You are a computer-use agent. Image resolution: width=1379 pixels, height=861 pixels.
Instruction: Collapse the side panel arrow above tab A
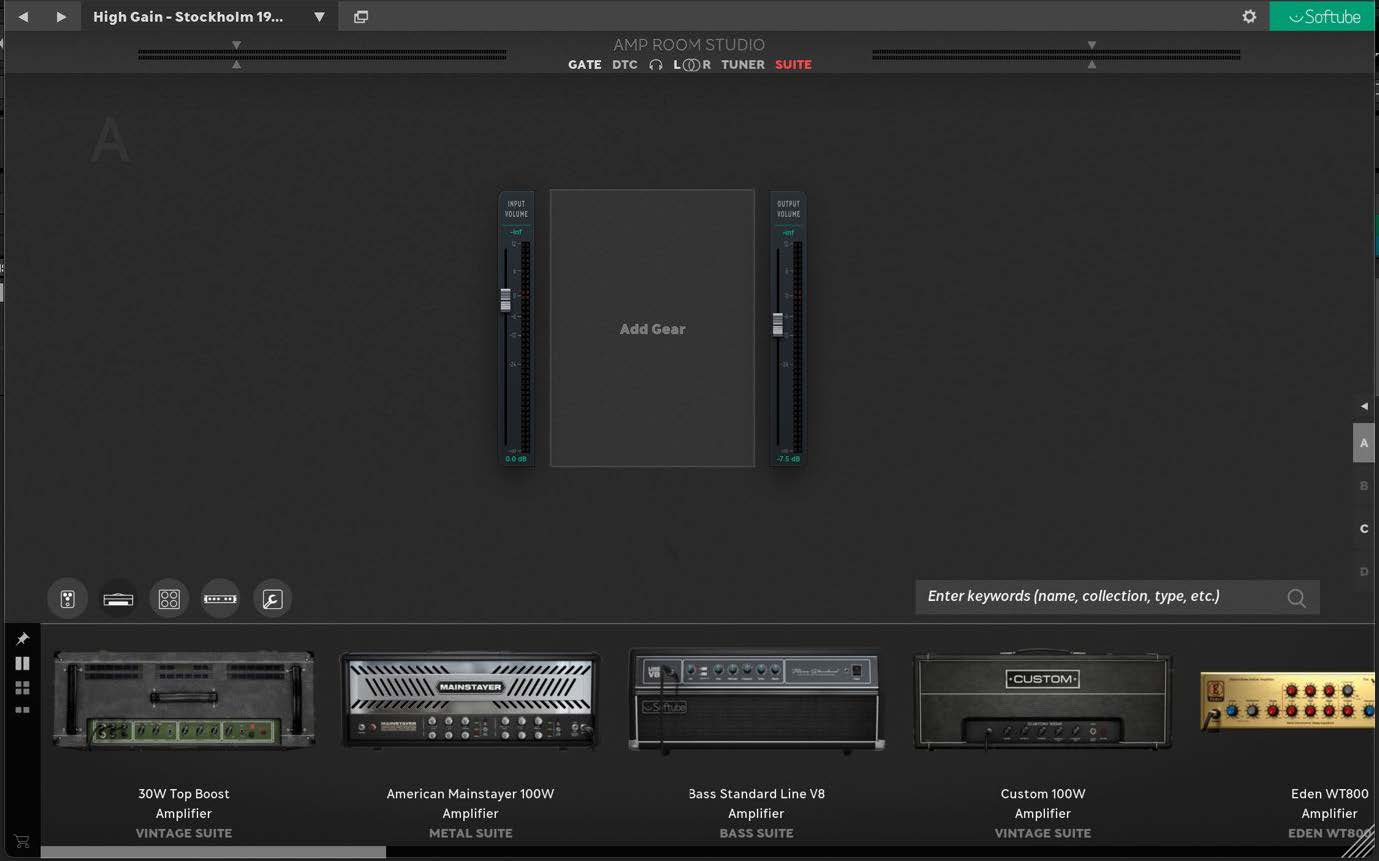[x=1364, y=406]
